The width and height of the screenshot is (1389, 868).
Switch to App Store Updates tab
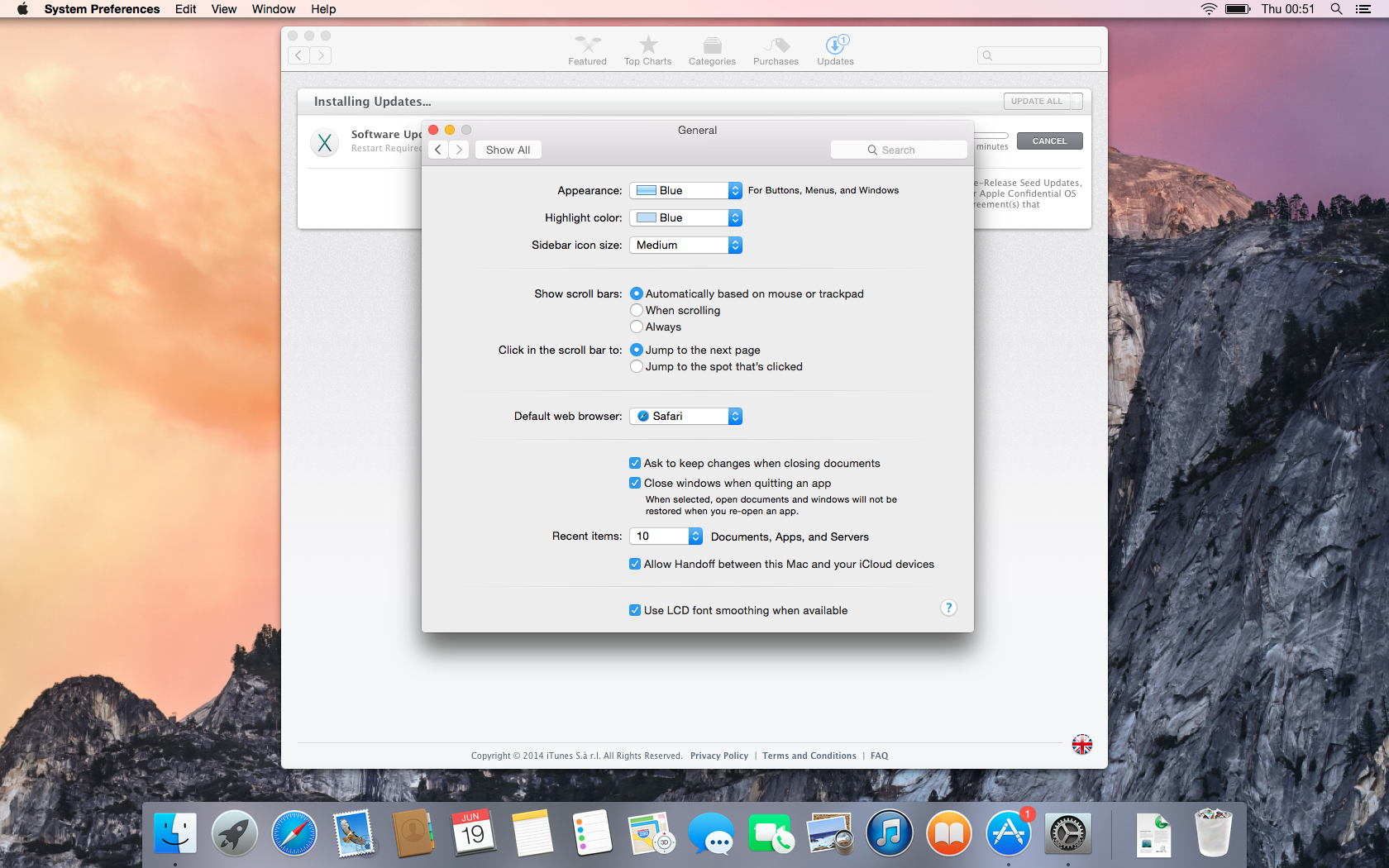tap(835, 50)
